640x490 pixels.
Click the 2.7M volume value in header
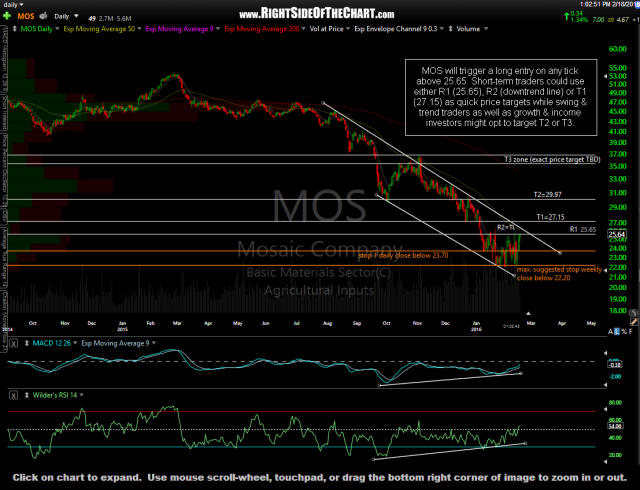click(106, 18)
